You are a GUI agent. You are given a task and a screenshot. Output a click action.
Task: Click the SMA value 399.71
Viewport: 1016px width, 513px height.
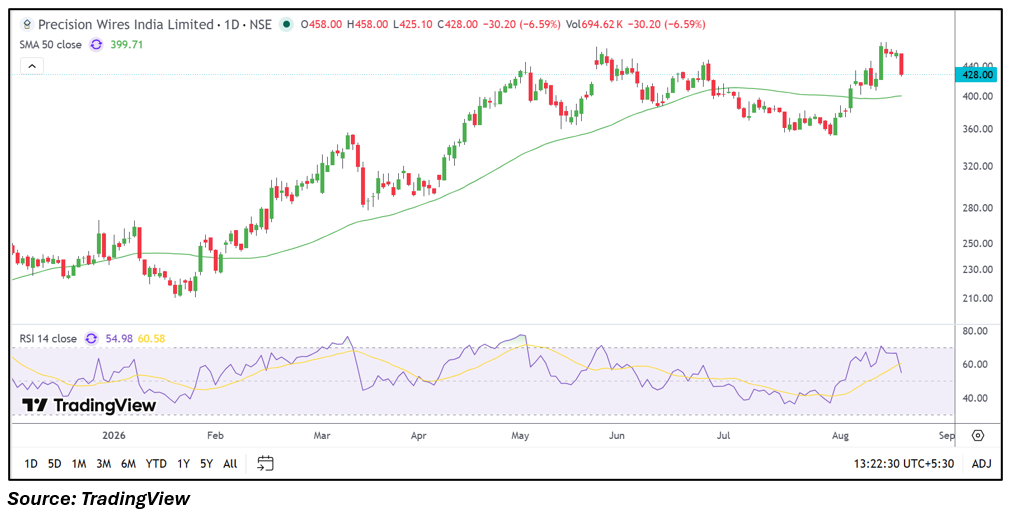point(128,45)
